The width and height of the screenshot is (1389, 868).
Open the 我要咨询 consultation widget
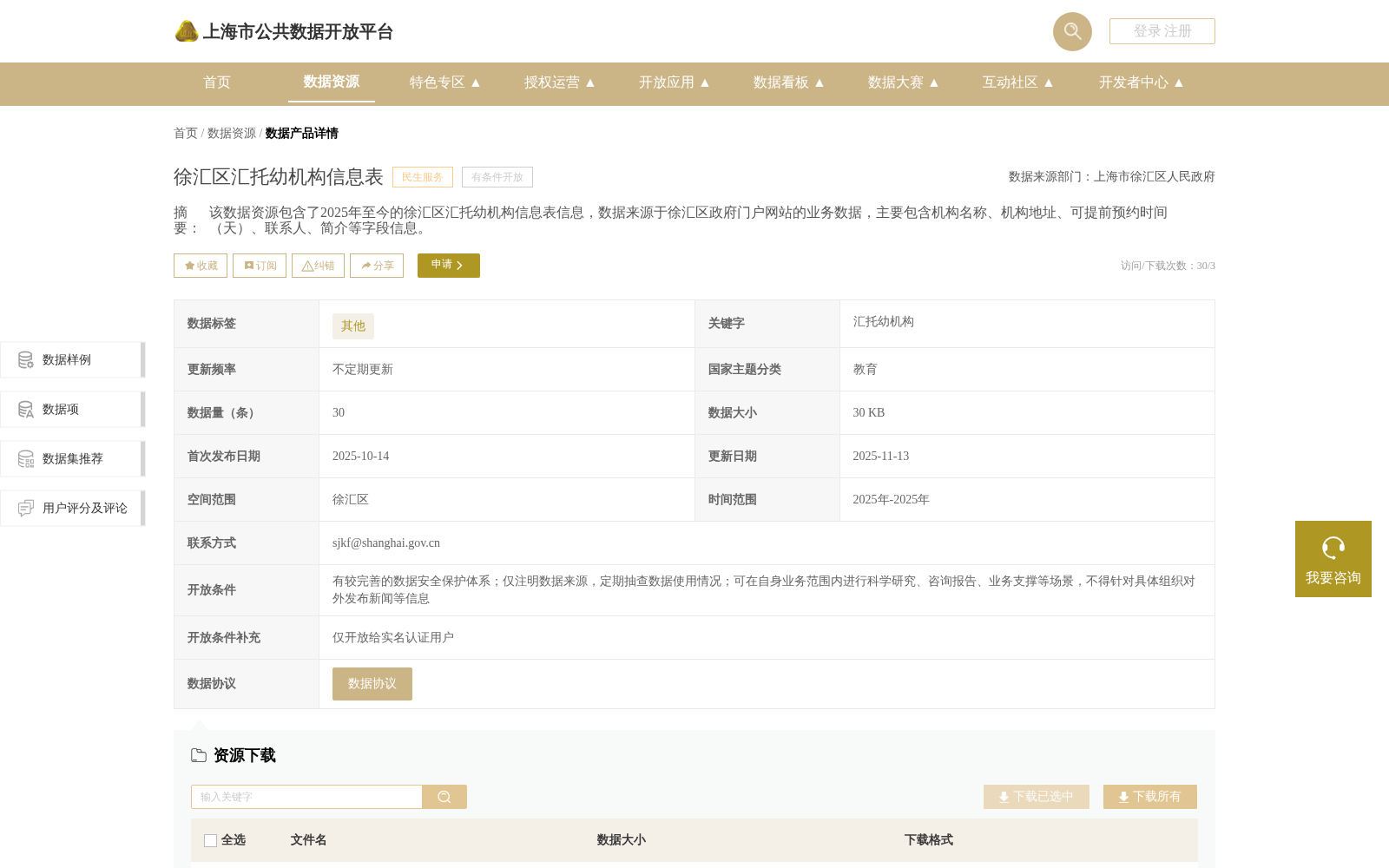point(1333,559)
